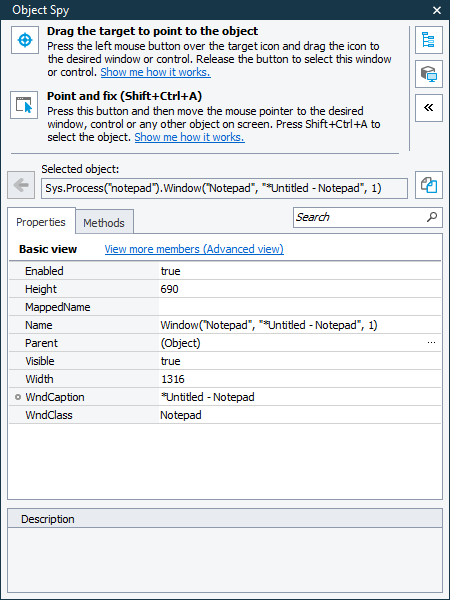This screenshot has height=600, width=450.
Task: Click the circle marker beside WndCaption
Action: click(x=18, y=398)
